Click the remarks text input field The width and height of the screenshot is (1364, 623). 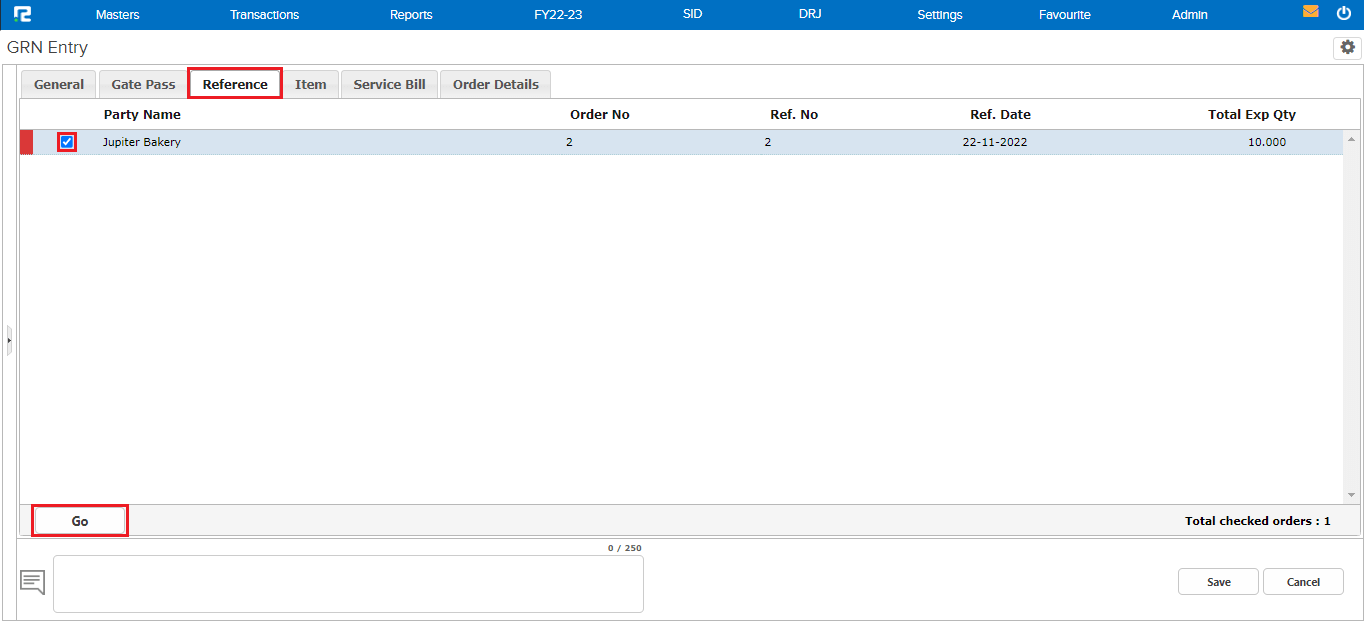tap(348, 583)
